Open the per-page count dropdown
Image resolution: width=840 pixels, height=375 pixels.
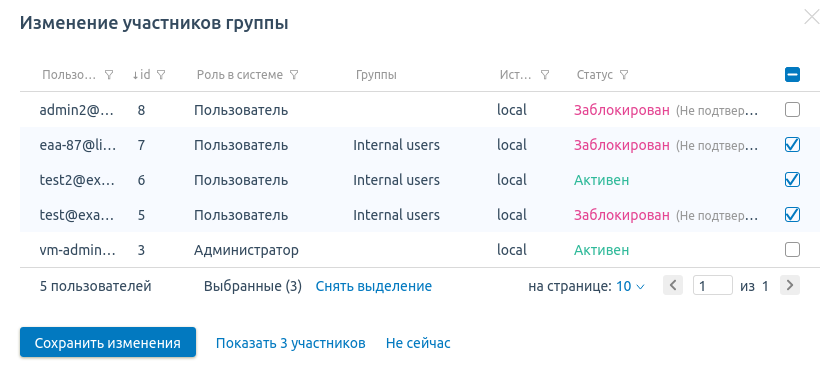tap(630, 286)
